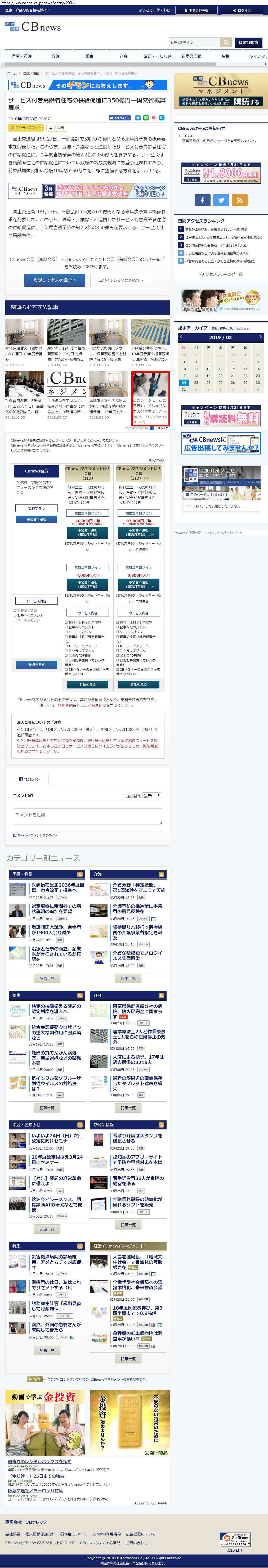This screenshot has width=268, height=1568.
Task: Click the magnifier search icon button
Action: (x=225, y=42)
